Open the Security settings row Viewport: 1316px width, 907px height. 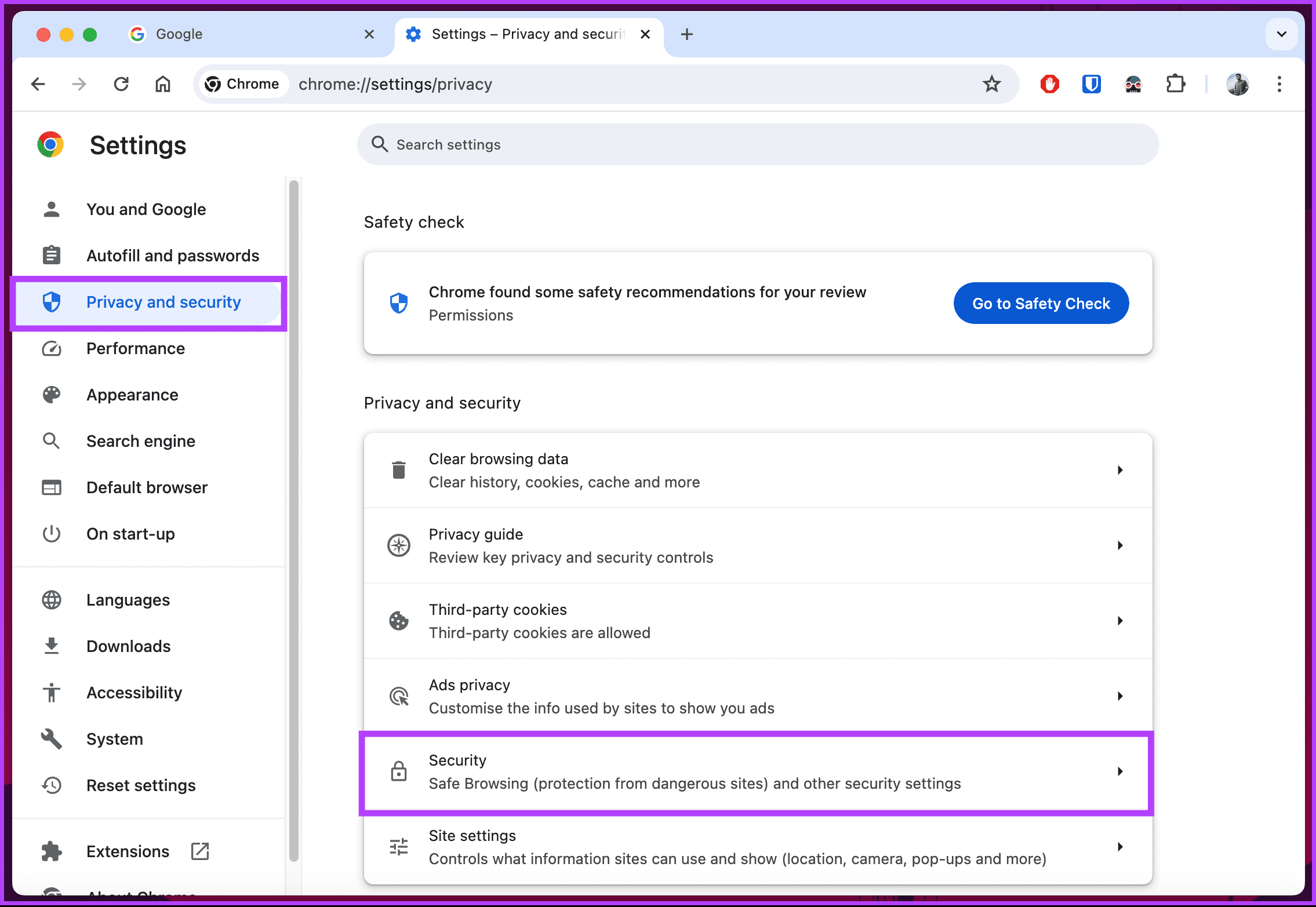(x=758, y=771)
